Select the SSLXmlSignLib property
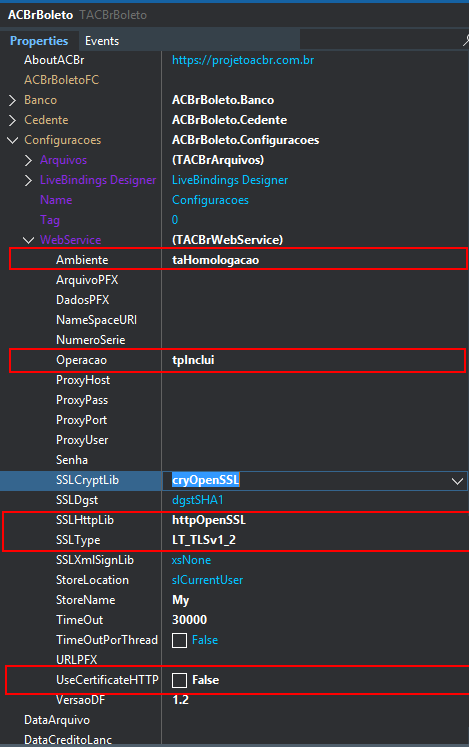This screenshot has height=747, width=469. (95, 560)
